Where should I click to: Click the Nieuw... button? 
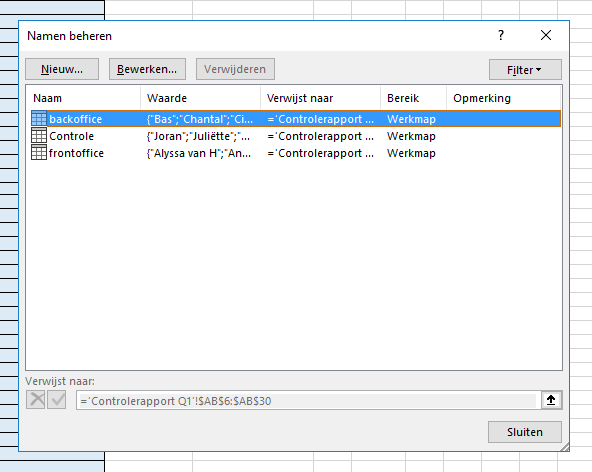coord(62,69)
